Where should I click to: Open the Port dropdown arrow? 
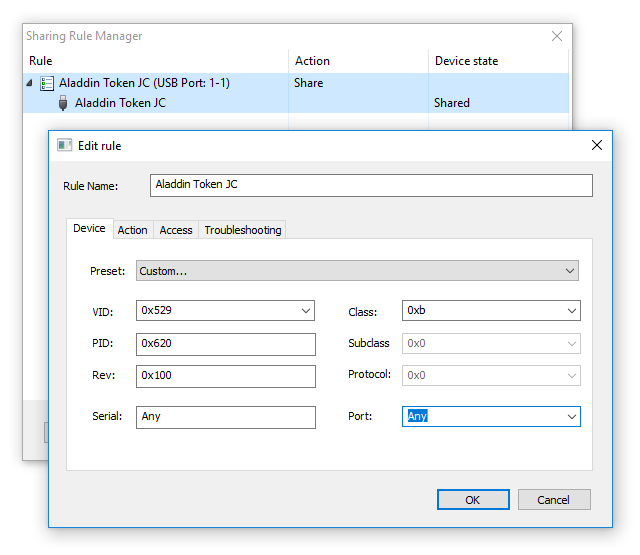571,417
